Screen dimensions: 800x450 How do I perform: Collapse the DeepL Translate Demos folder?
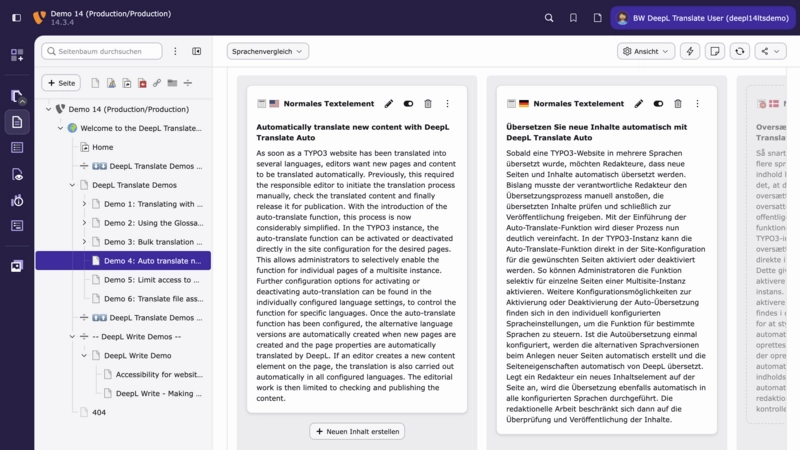tap(72, 185)
